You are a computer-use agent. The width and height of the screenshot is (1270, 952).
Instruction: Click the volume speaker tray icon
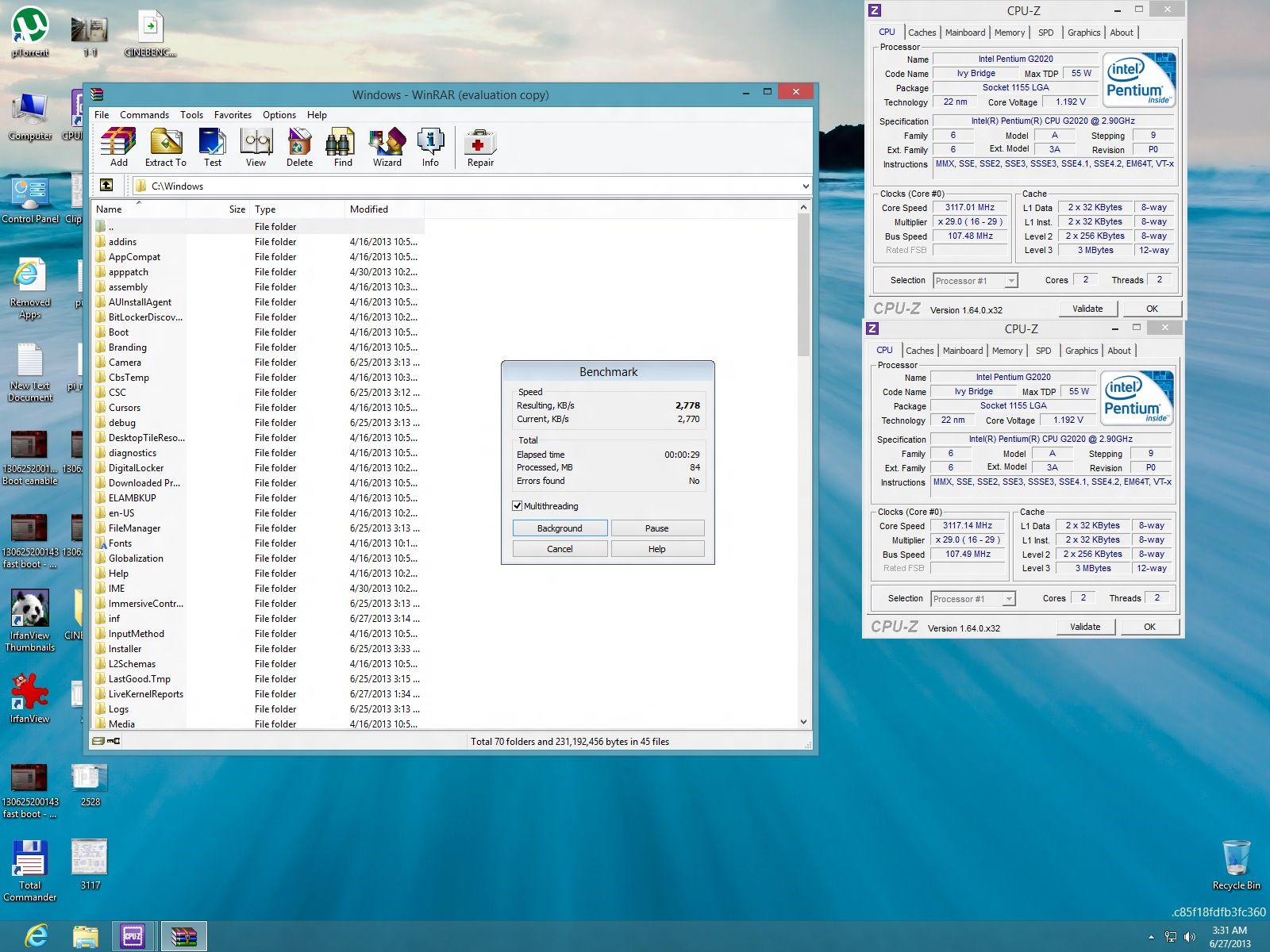(1189, 937)
